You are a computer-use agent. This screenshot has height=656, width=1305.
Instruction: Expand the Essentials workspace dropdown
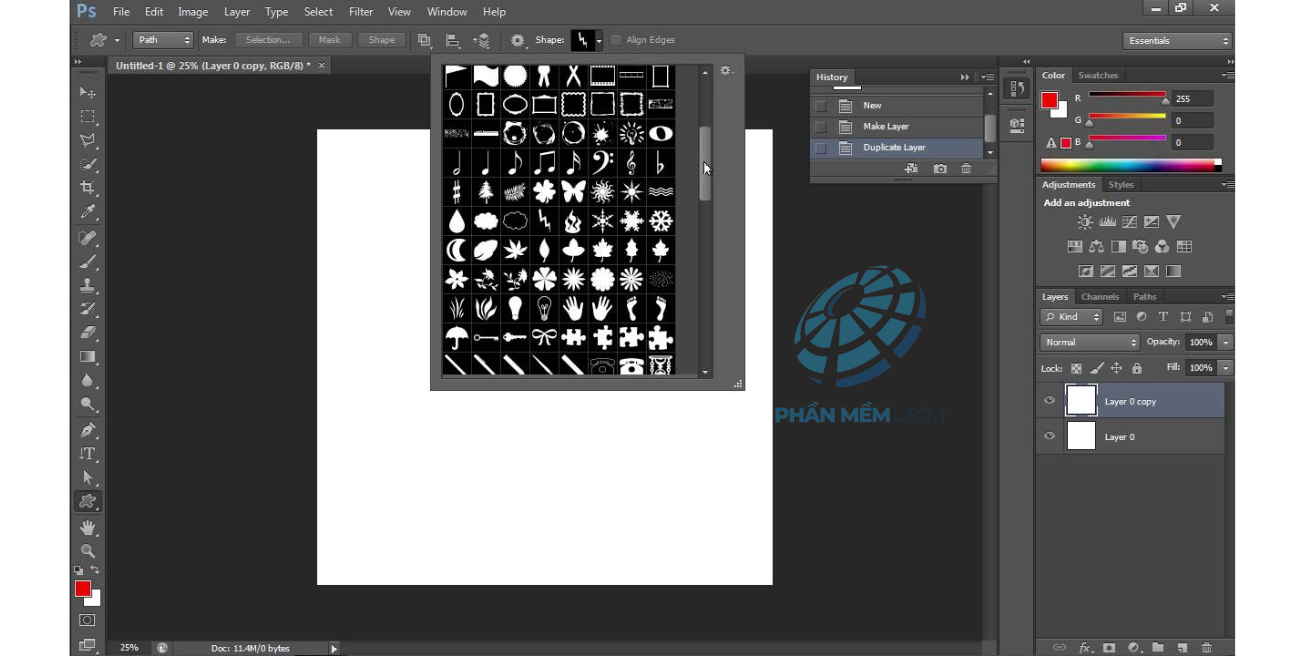point(1177,41)
